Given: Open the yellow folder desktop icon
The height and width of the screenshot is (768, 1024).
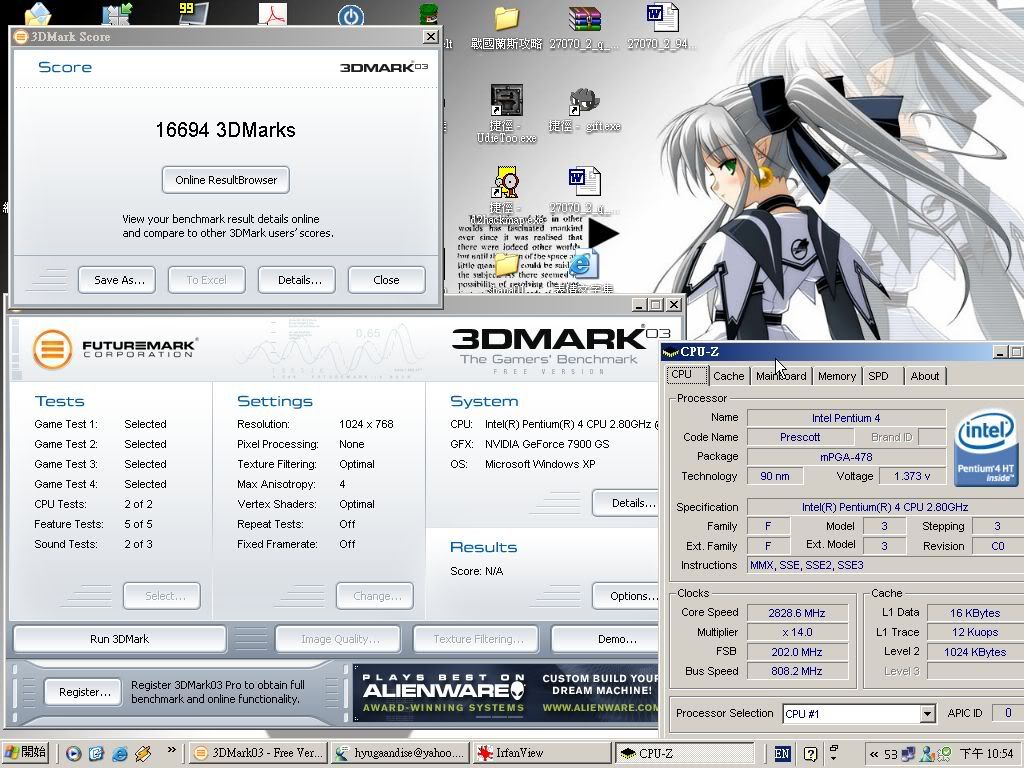Looking at the screenshot, I should pos(507,18).
